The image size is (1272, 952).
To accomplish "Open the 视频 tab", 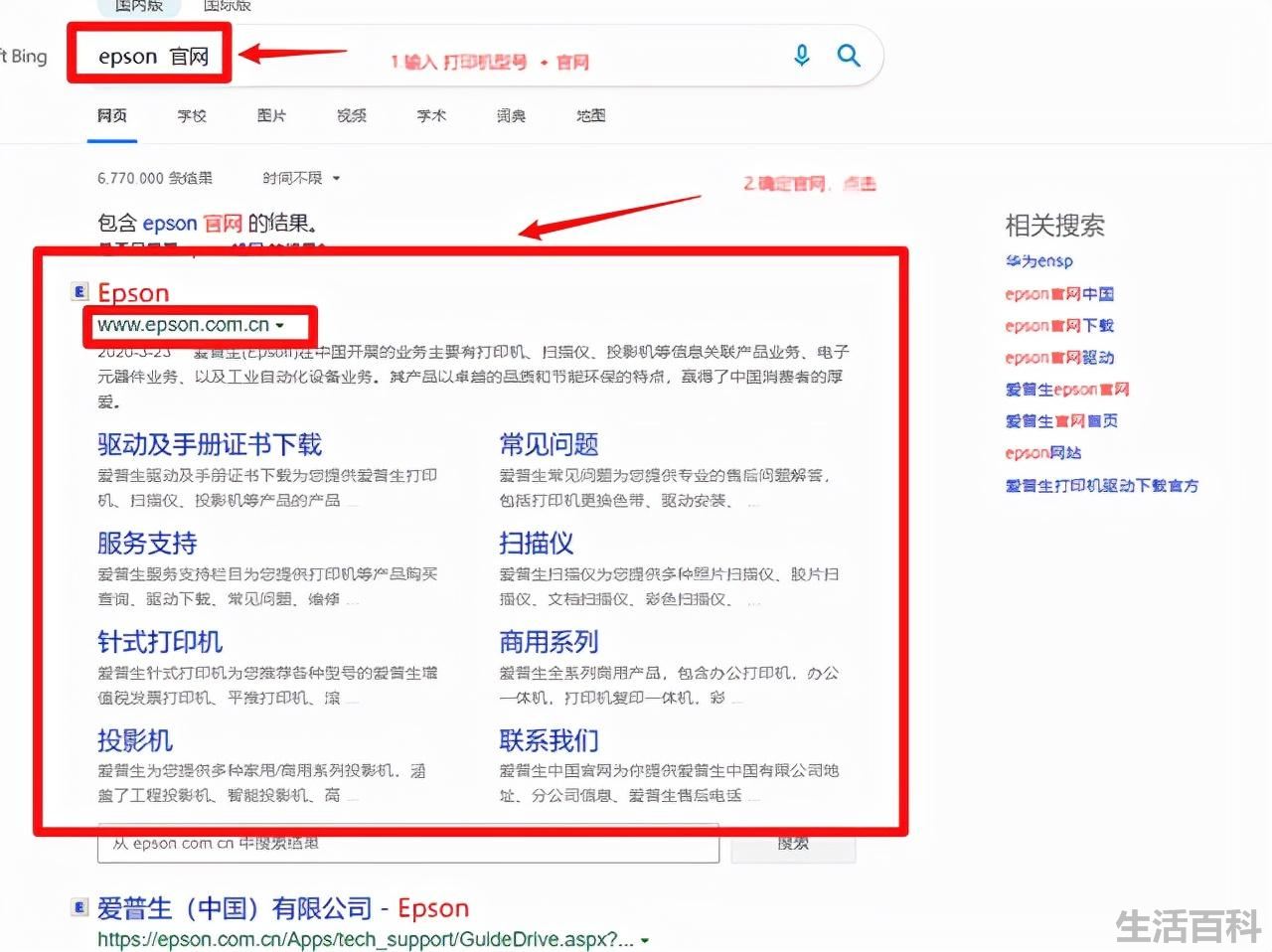I will point(352,115).
